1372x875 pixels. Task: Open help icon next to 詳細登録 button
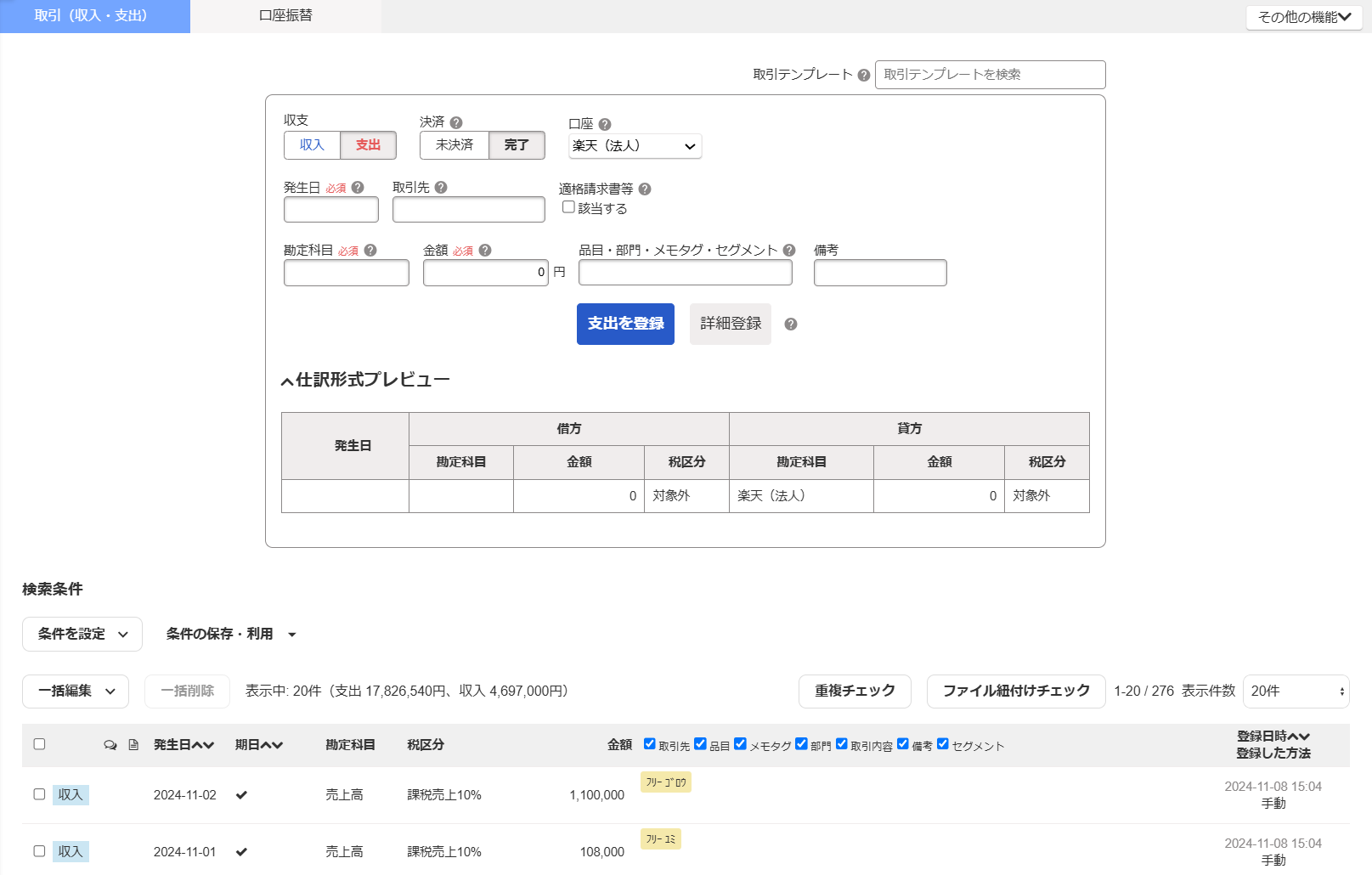click(791, 325)
